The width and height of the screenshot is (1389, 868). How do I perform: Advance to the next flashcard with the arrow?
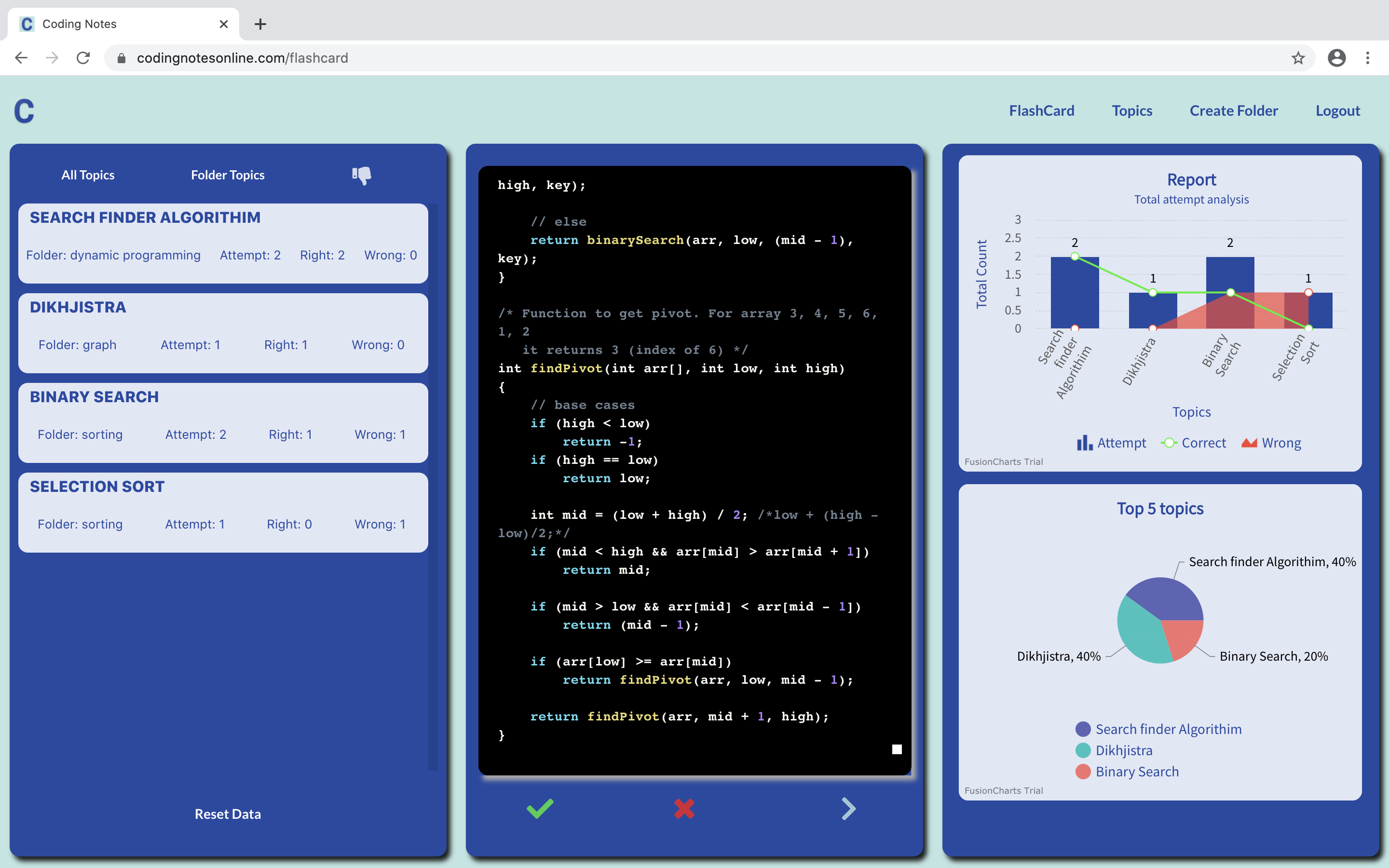pyautogui.click(x=848, y=809)
